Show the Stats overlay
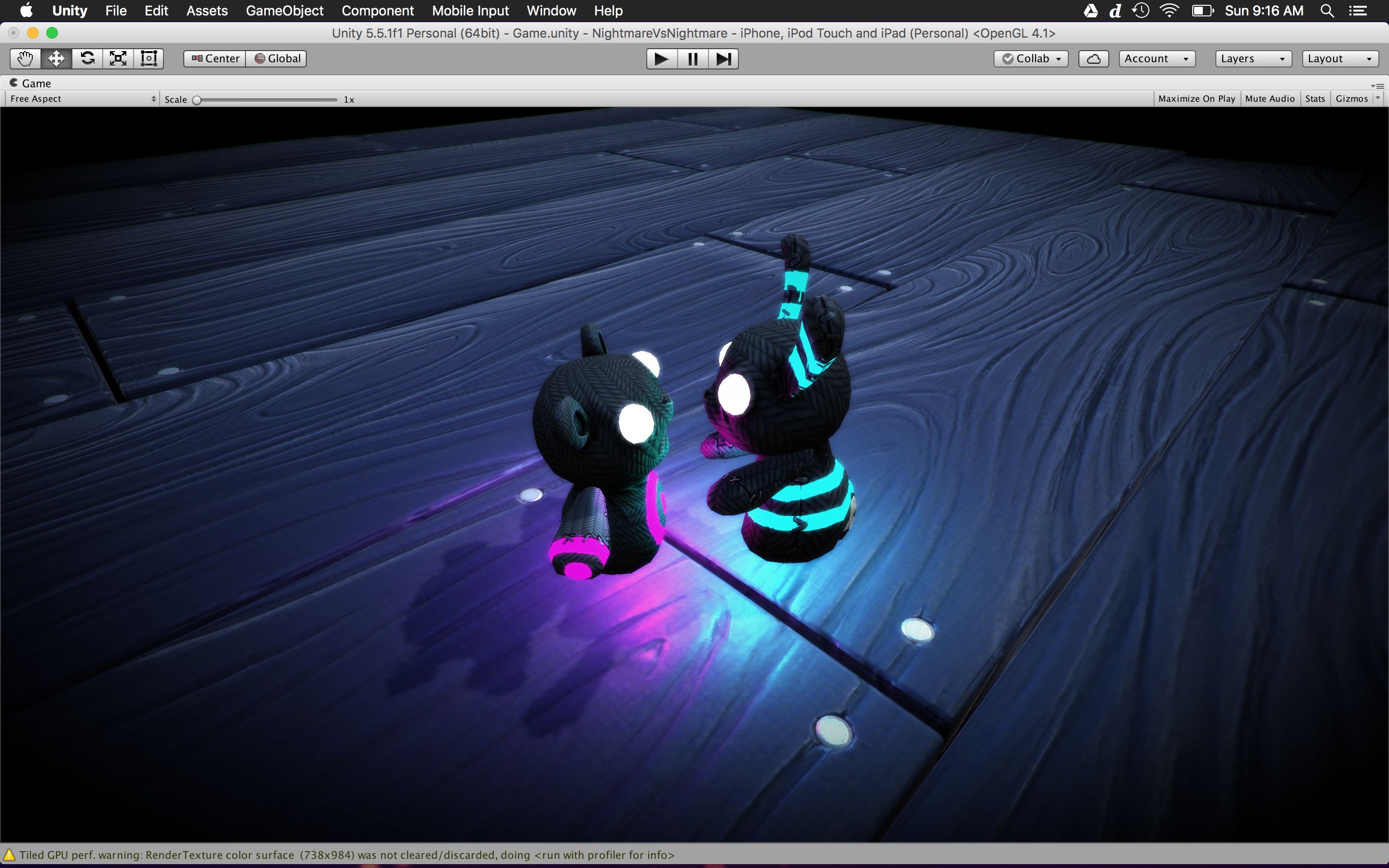Screen dimensions: 1389x868 click(1314, 99)
